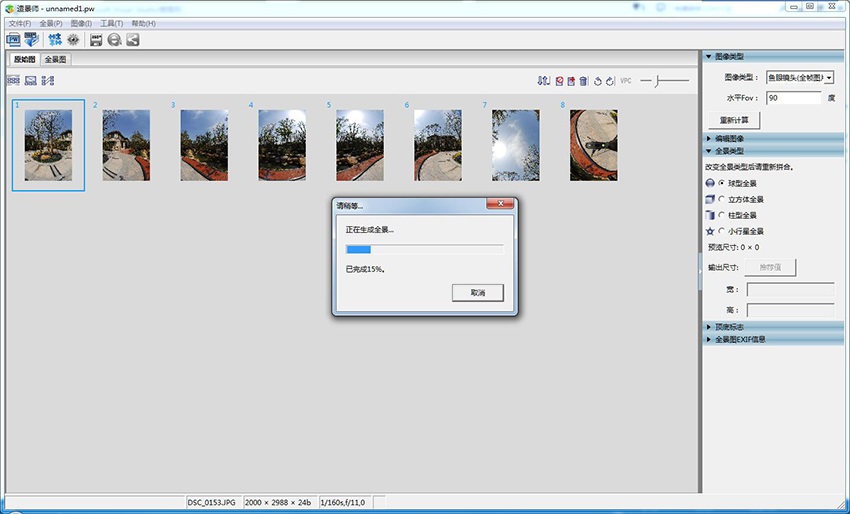Switch to the 全景图 tab
850x514 pixels.
pyautogui.click(x=55, y=60)
